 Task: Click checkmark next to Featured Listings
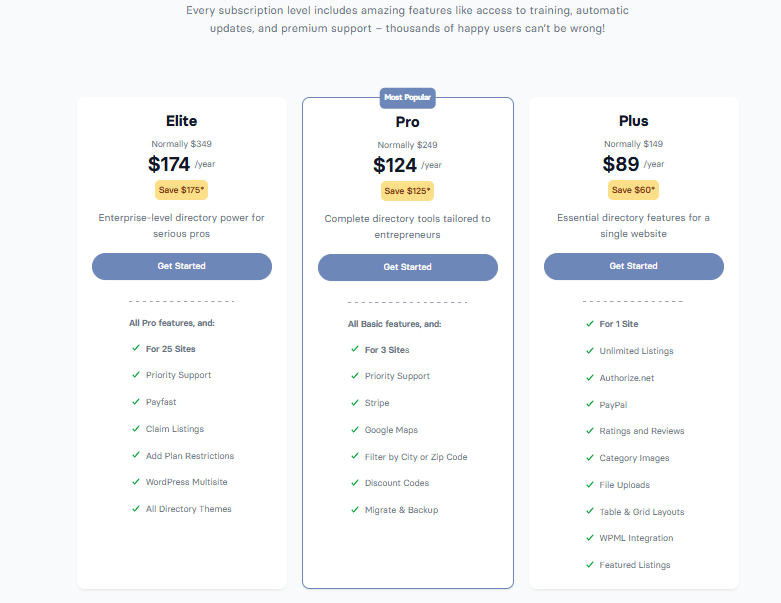(x=590, y=565)
